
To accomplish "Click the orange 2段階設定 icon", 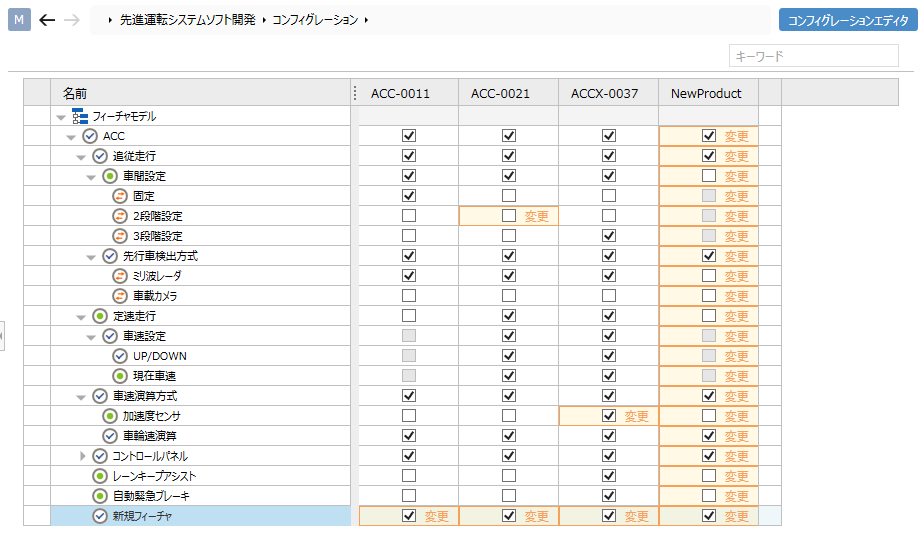I will point(120,216).
